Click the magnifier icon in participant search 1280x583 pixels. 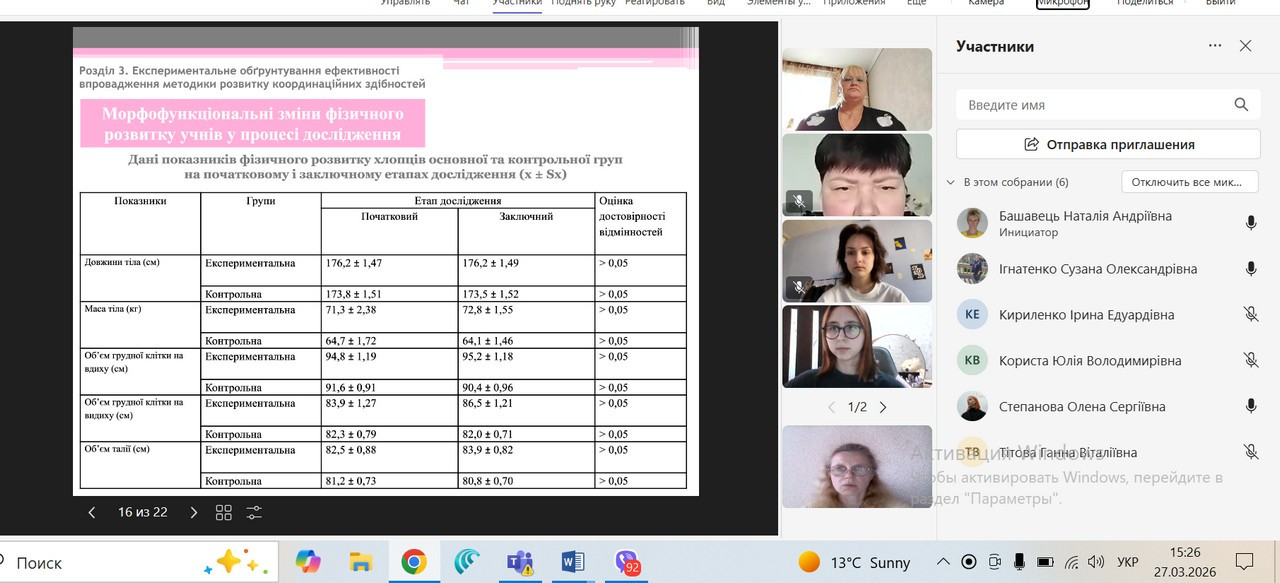click(x=1241, y=105)
